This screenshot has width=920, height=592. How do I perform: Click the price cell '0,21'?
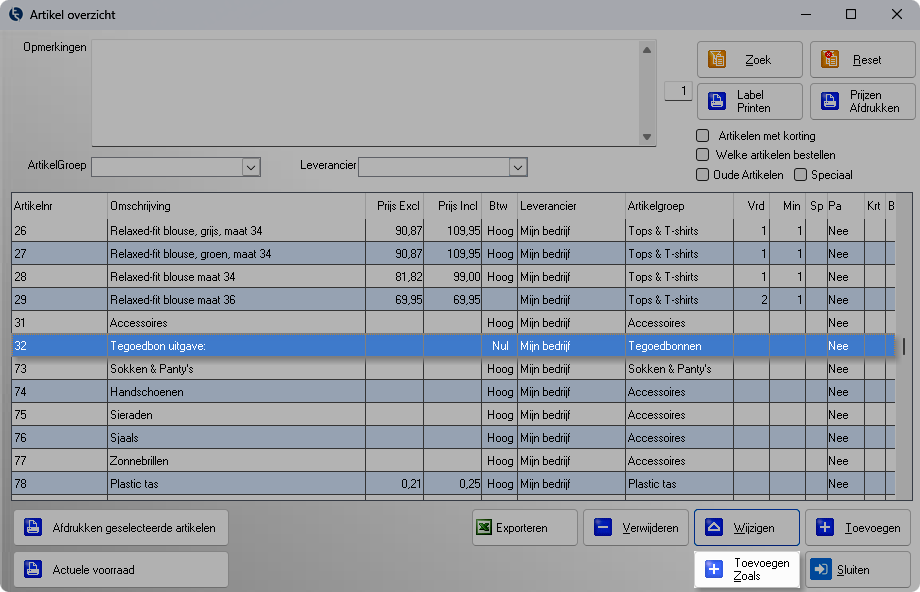click(x=394, y=483)
